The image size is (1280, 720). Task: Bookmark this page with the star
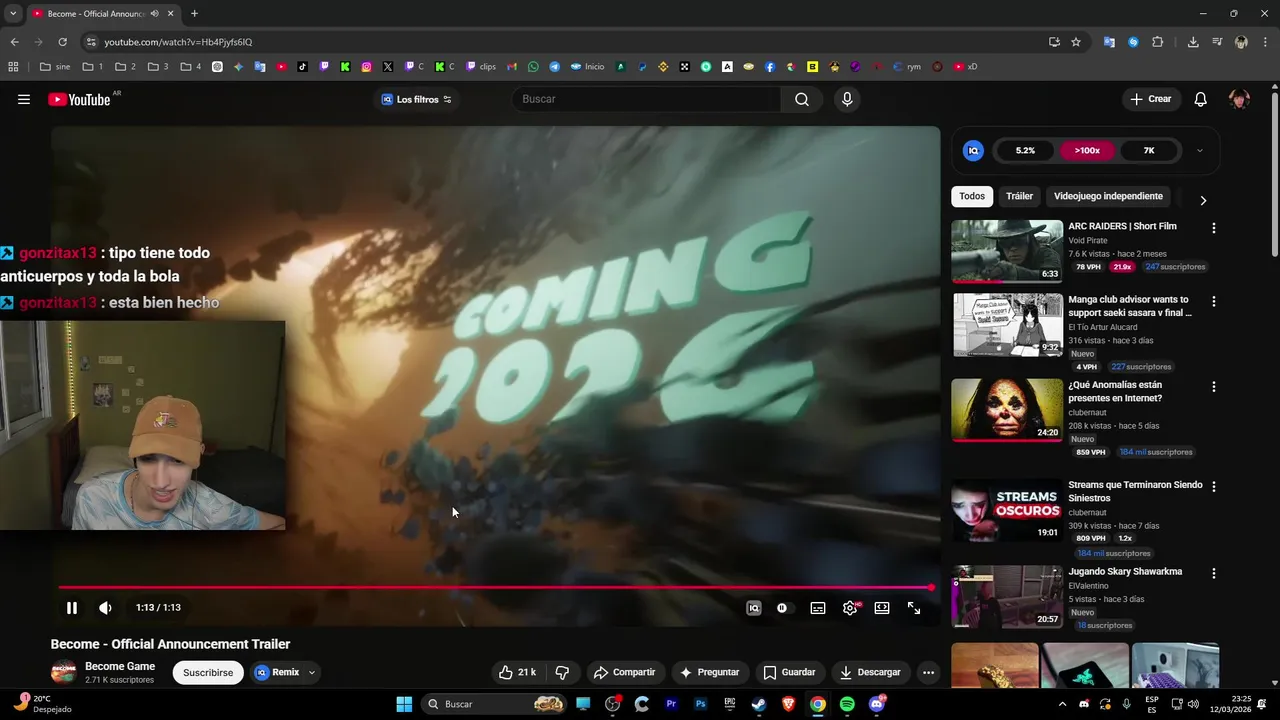point(1076,42)
